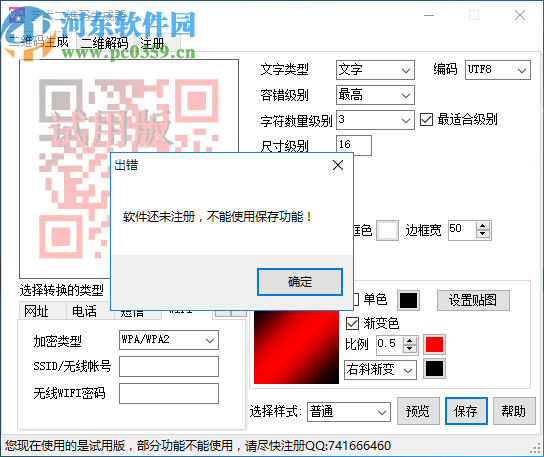This screenshot has height=457, width=544.
Task: Click the 边框宽 value field
Action: coord(462,229)
